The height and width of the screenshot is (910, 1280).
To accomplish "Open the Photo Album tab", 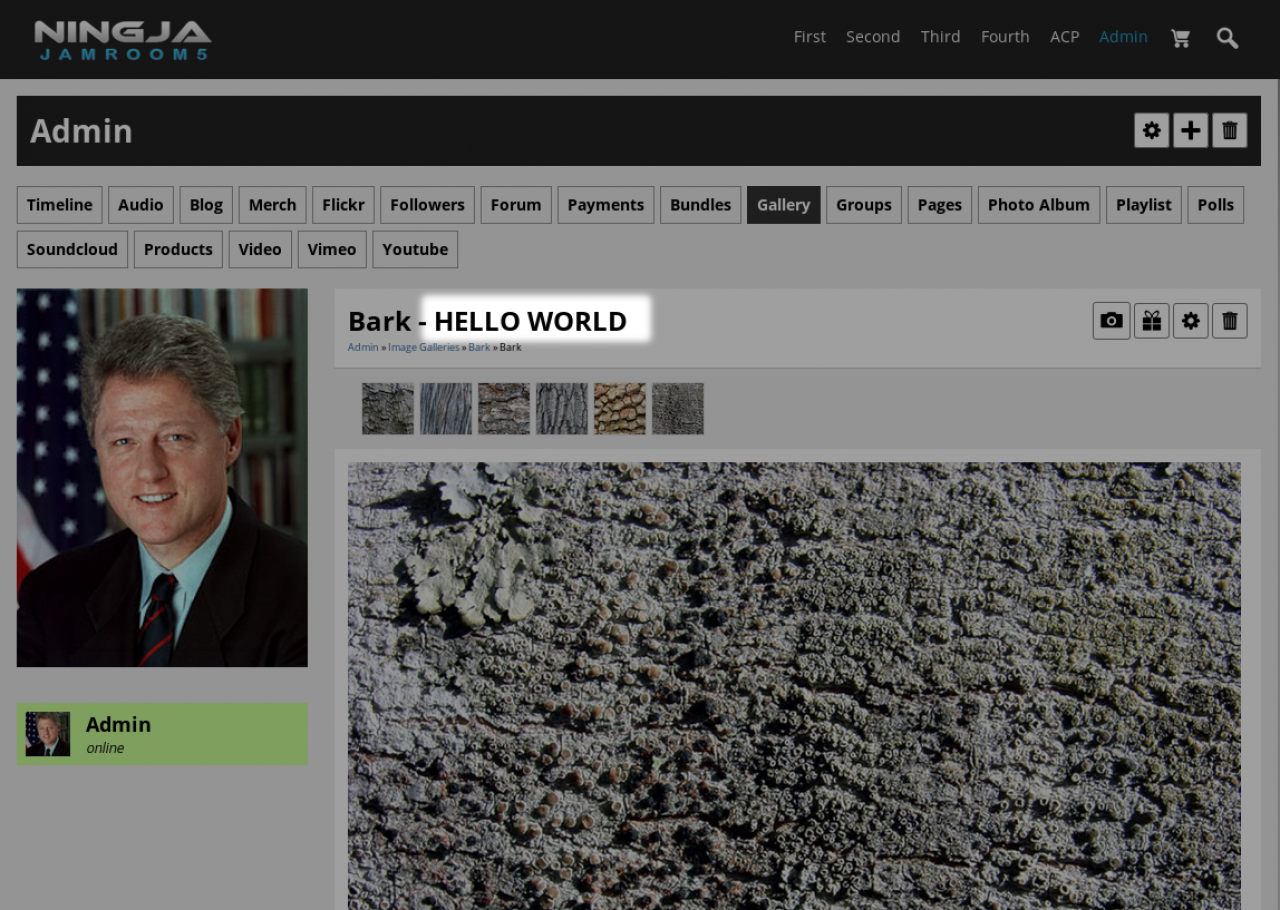I will coord(1039,205).
